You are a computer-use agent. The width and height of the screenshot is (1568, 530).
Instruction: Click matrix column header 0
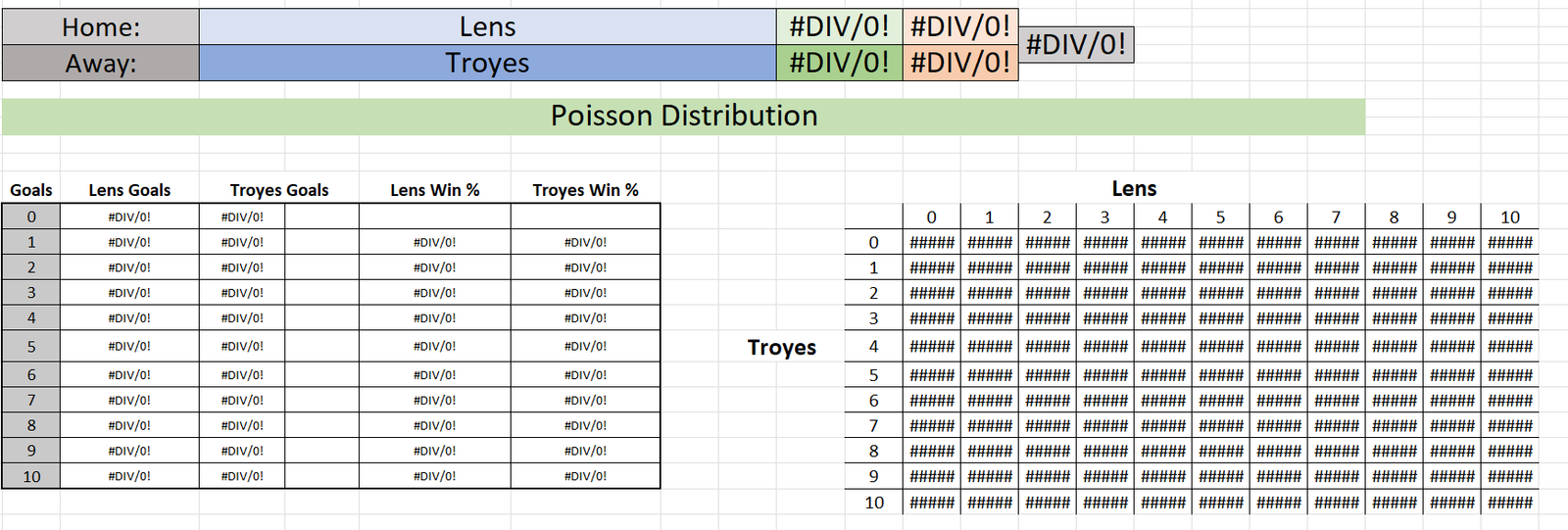(x=931, y=217)
